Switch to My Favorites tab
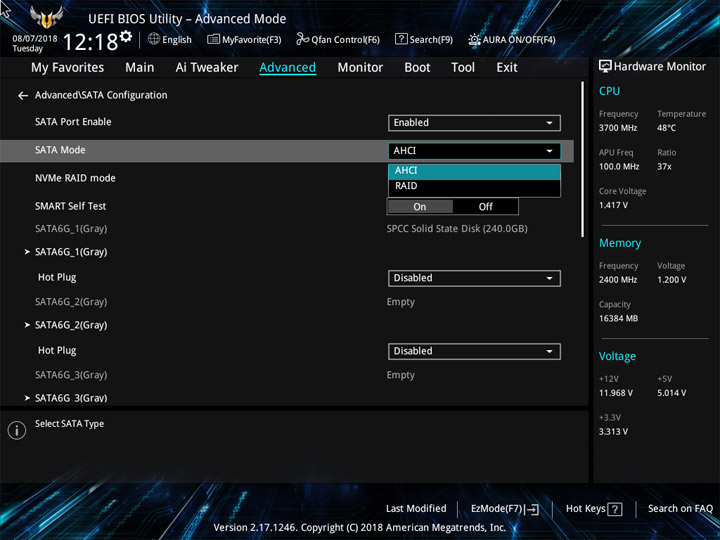 point(68,68)
